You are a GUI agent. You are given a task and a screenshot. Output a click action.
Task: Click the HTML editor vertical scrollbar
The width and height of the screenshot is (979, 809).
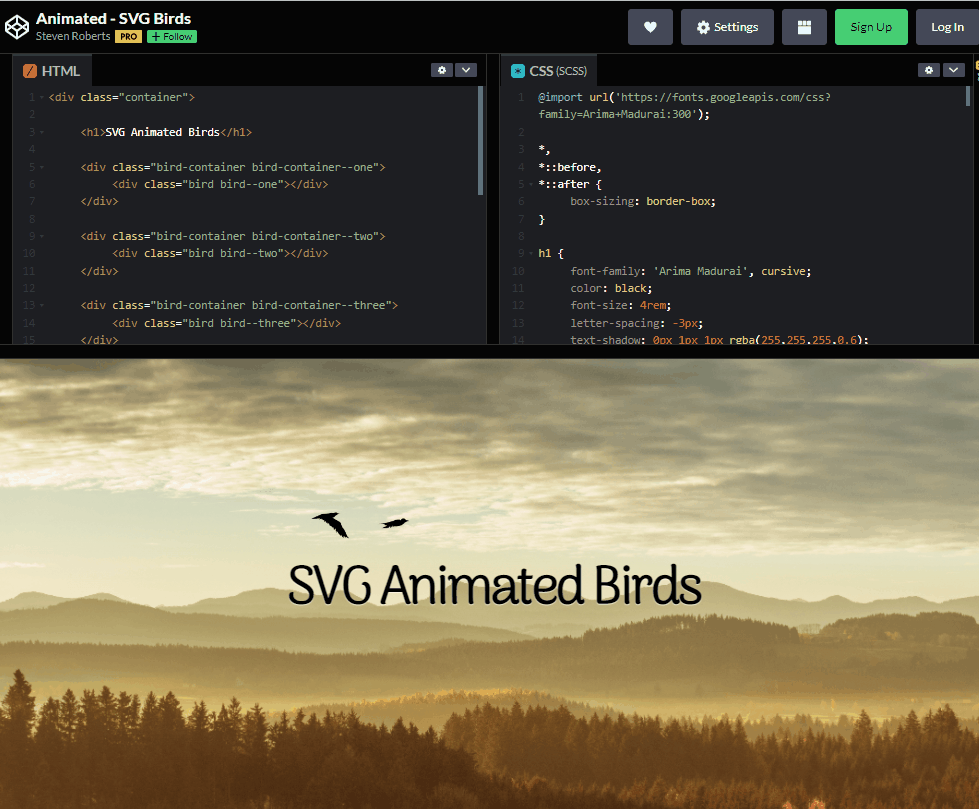480,140
